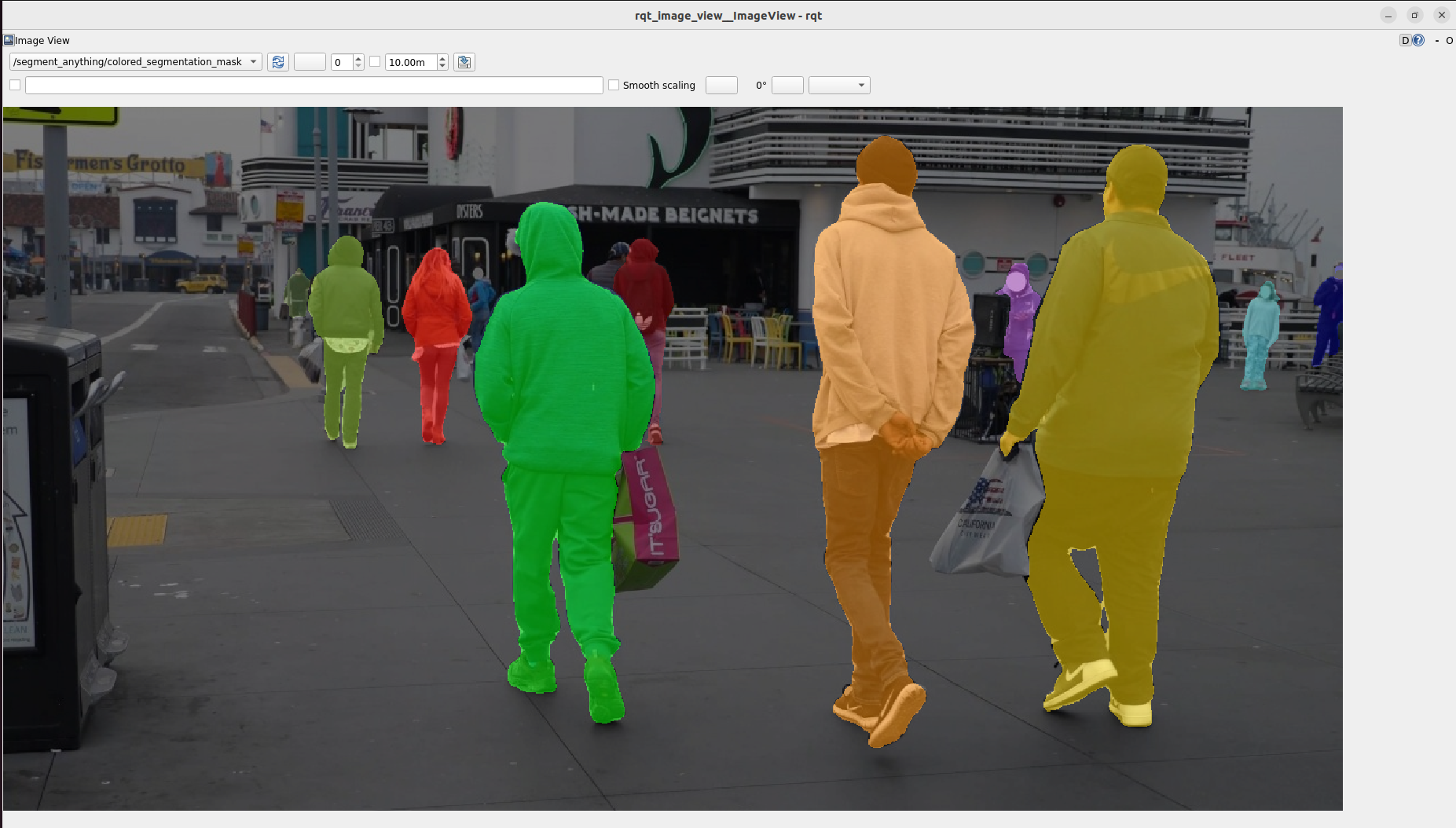Save the displayed image to file

(464, 62)
